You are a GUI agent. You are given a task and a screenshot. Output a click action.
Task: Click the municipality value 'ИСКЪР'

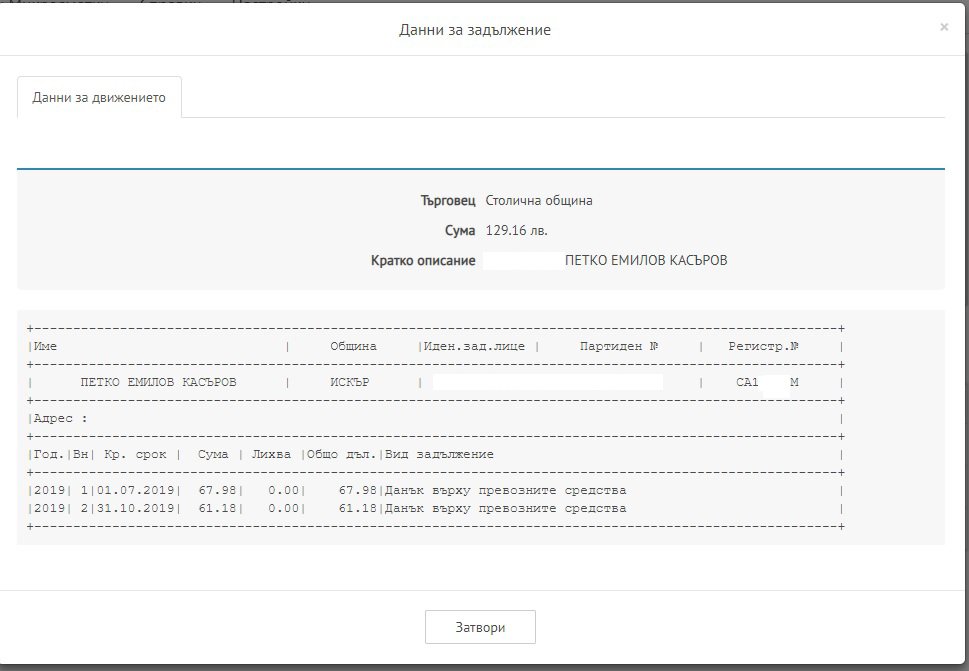(x=350, y=382)
